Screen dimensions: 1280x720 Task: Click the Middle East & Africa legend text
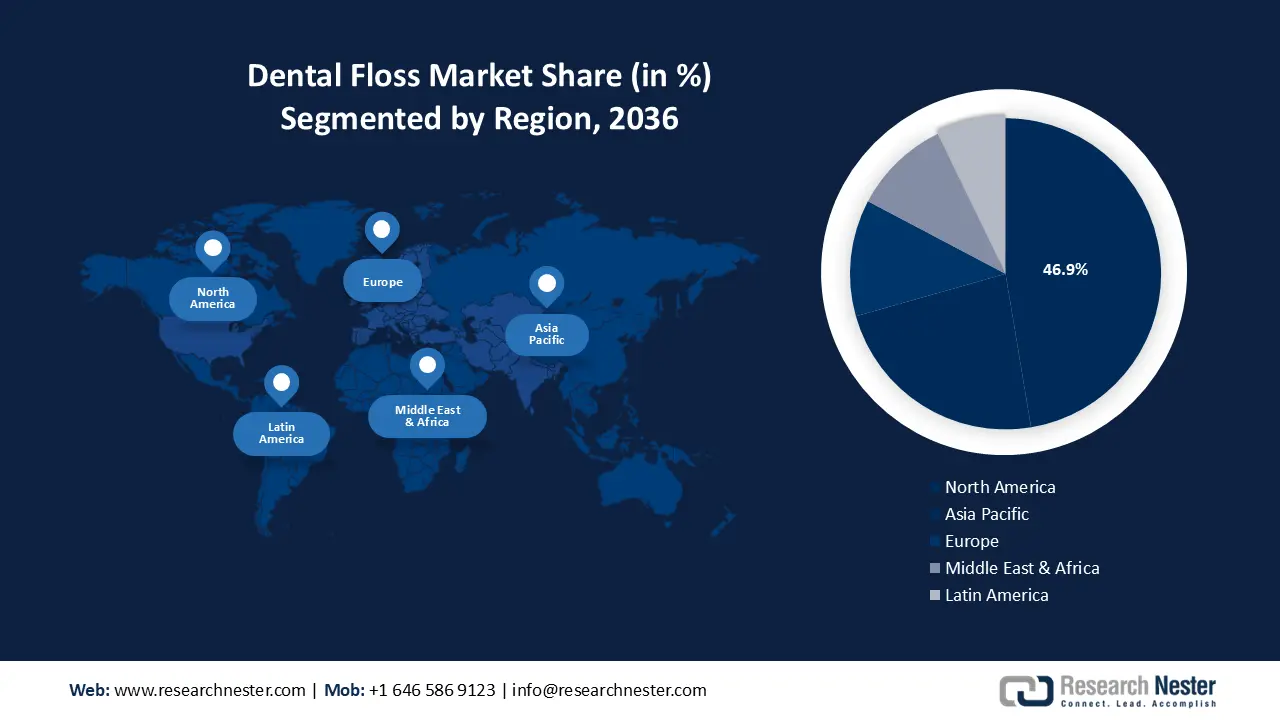(1022, 568)
